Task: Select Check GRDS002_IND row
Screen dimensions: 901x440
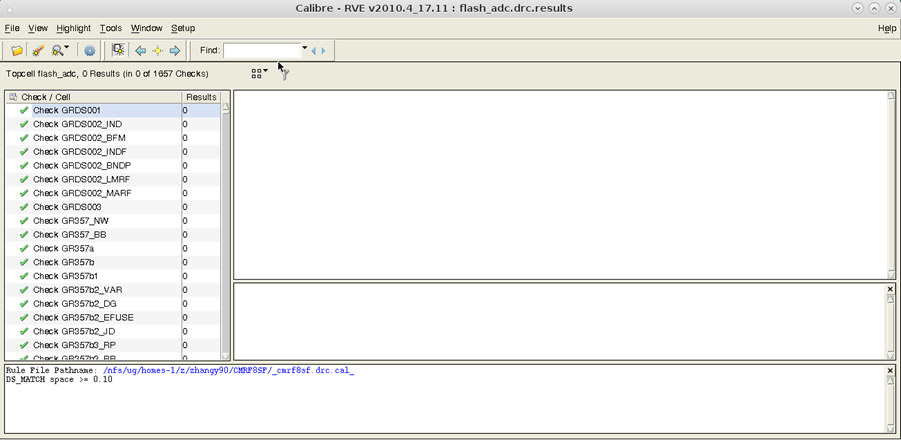Action: click(77, 124)
